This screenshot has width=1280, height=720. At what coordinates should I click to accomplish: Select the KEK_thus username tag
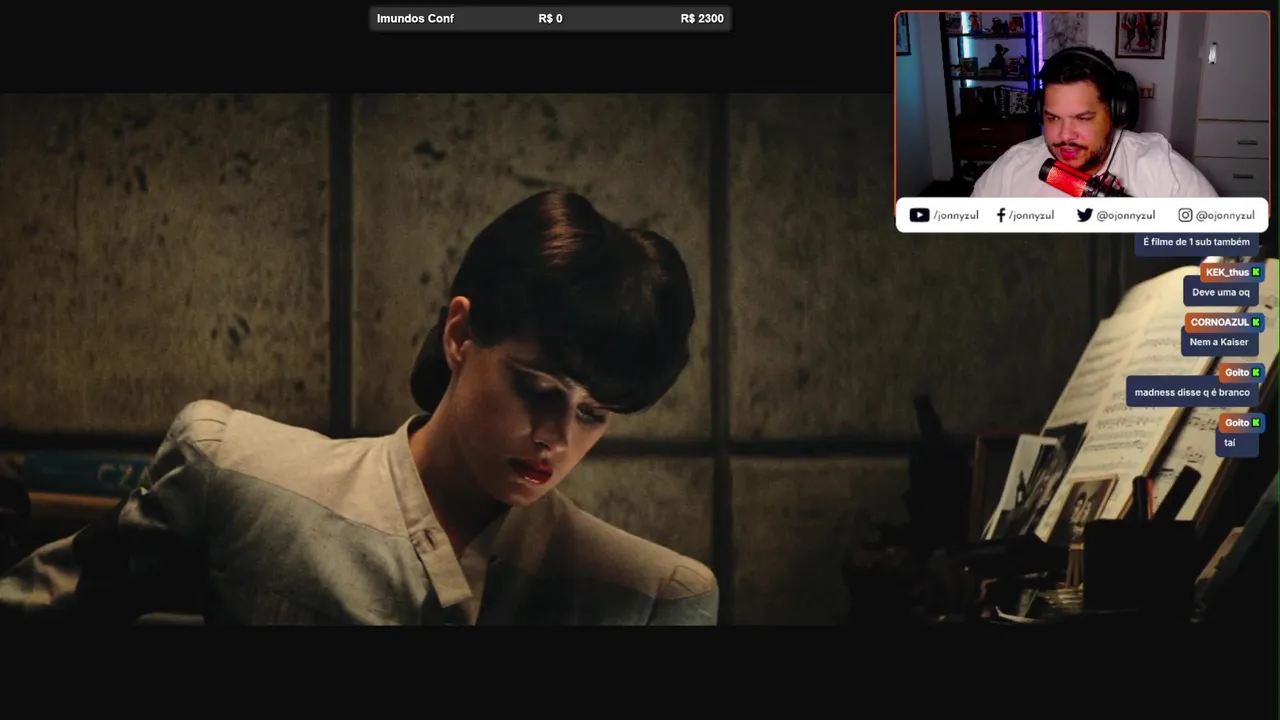pyautogui.click(x=1232, y=272)
